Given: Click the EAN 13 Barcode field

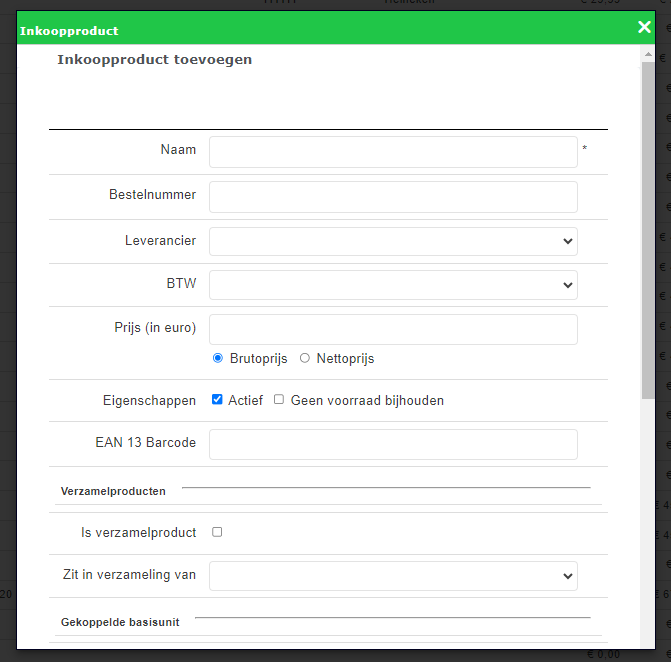Looking at the screenshot, I should pos(393,444).
